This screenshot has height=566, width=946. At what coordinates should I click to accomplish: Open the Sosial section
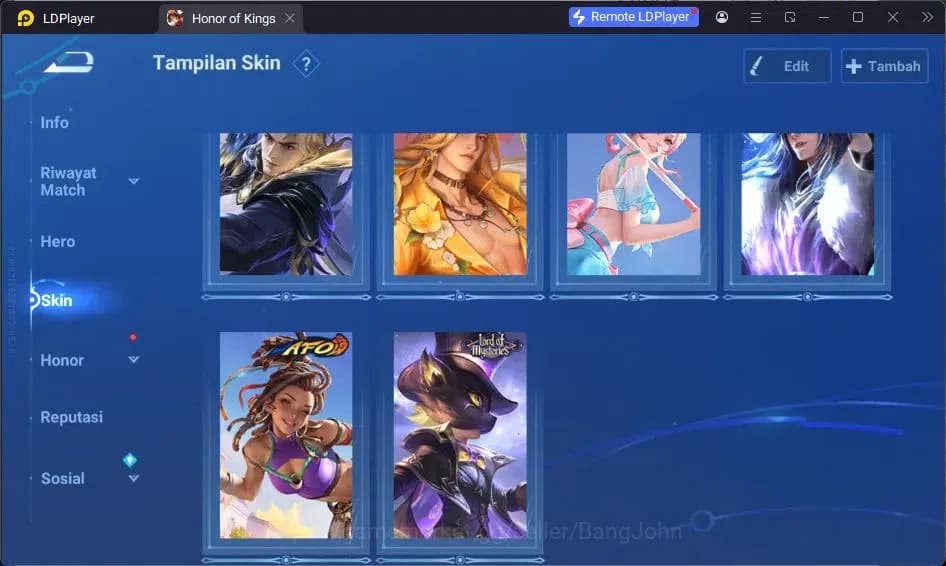click(63, 479)
